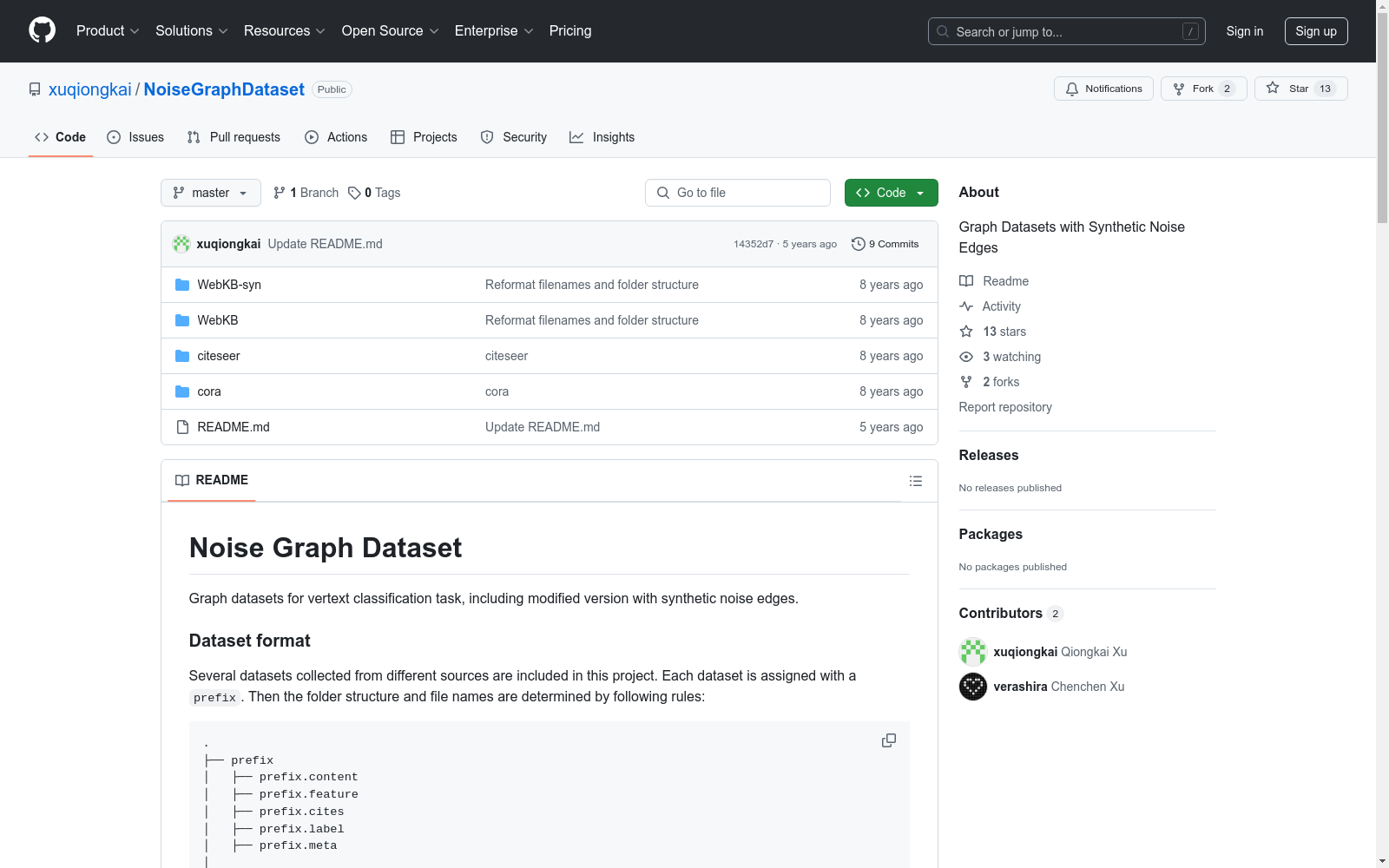The height and width of the screenshot is (868, 1389).
Task: Open the green Code dropdown button
Action: [891, 193]
